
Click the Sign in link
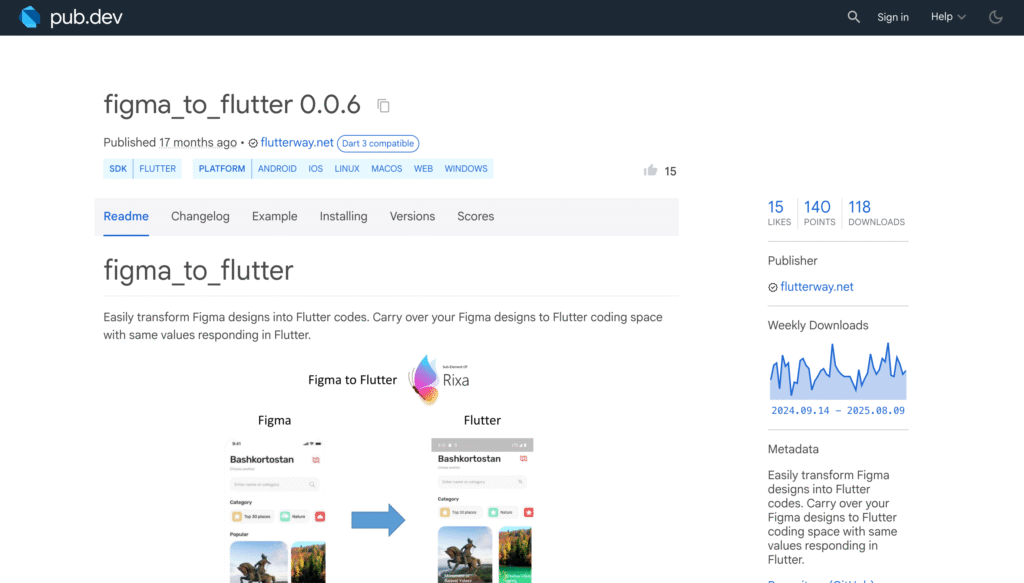892,16
